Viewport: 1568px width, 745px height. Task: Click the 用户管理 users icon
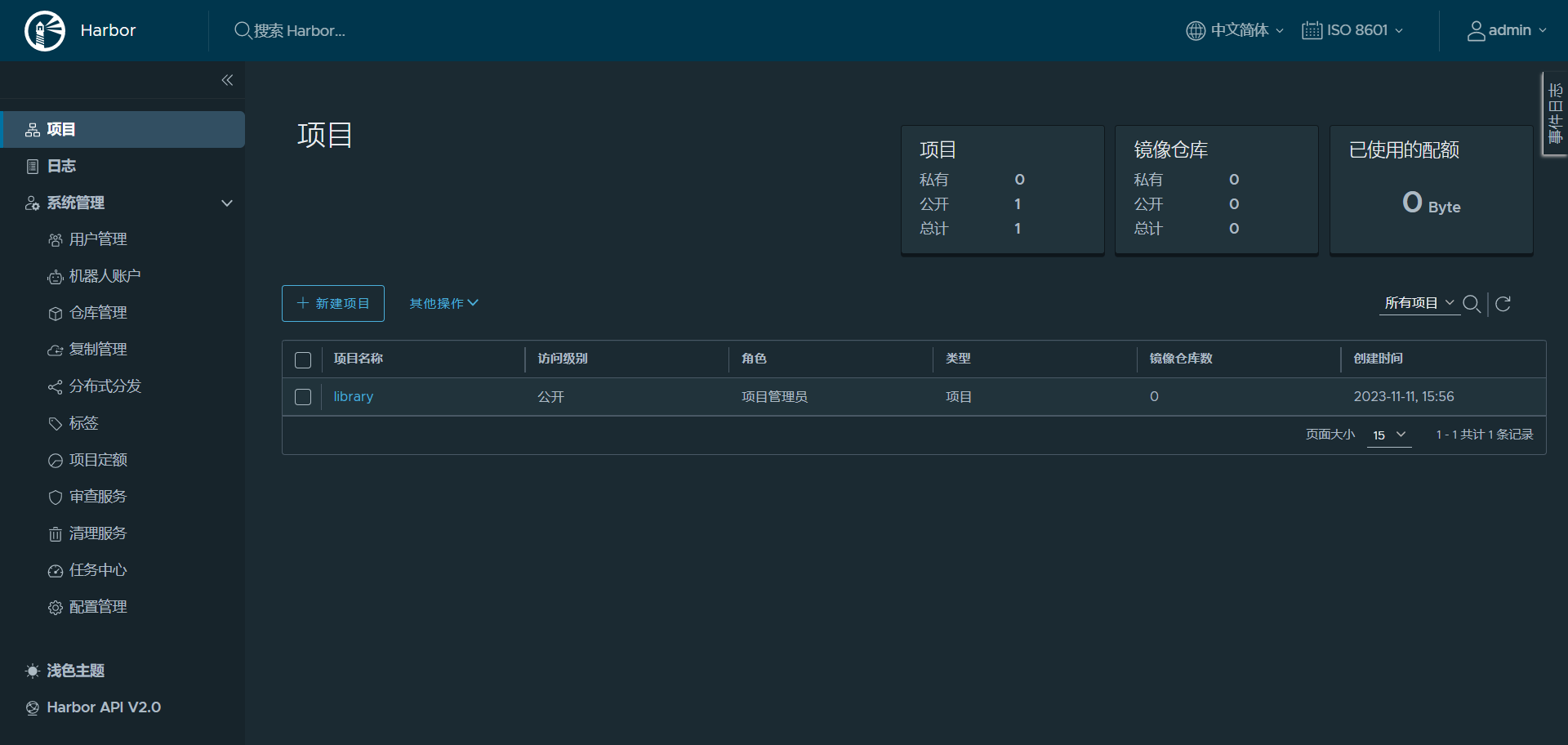55,240
